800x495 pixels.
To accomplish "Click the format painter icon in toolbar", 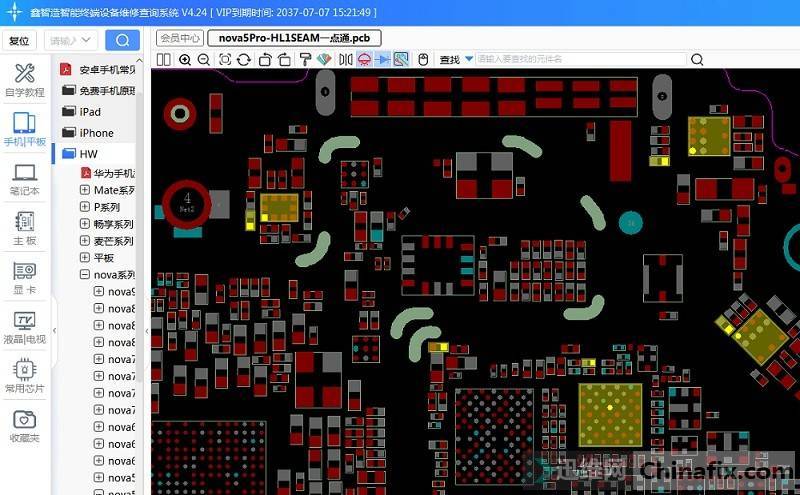I will click(x=305, y=60).
